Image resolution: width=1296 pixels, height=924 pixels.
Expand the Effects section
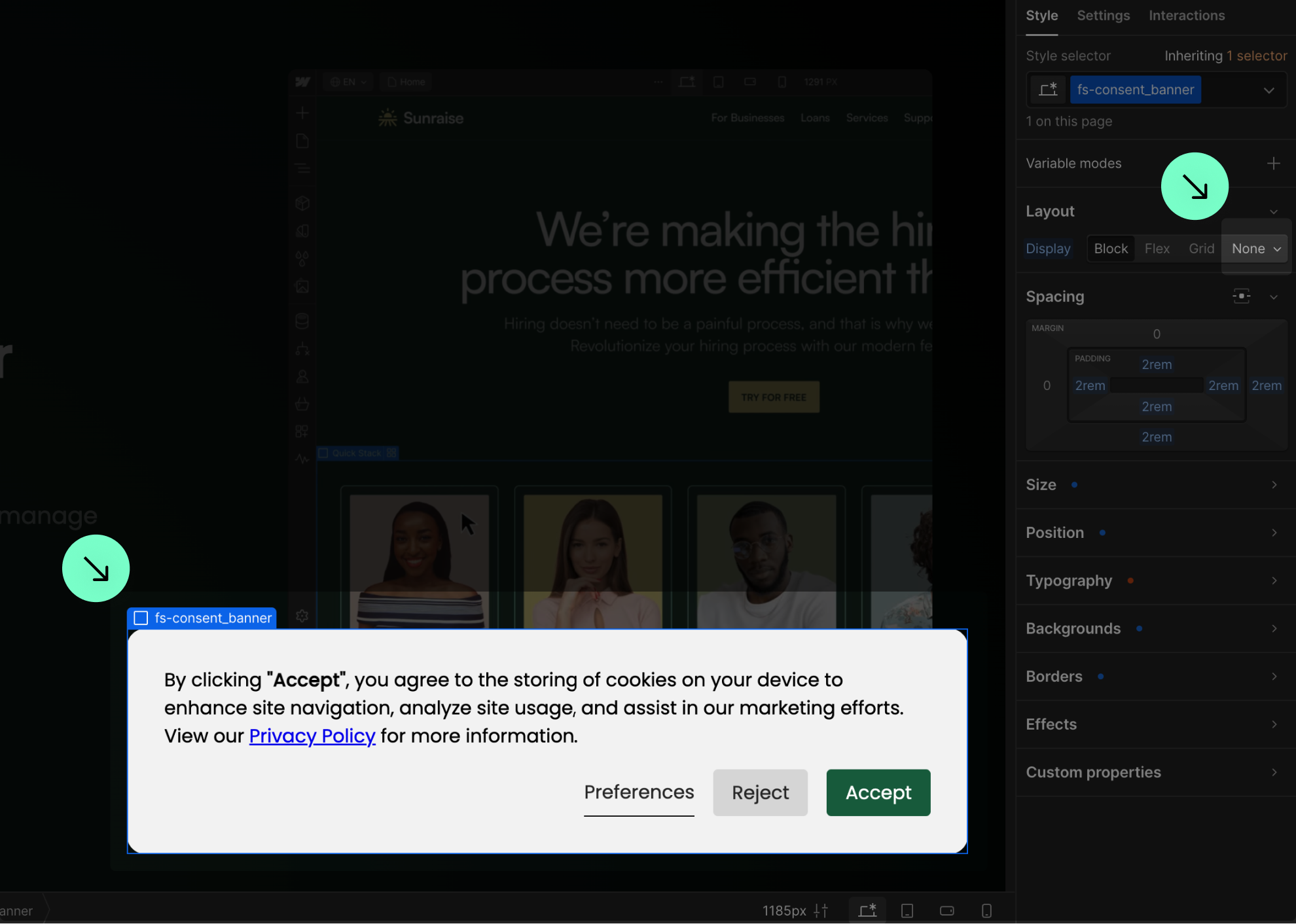point(1155,724)
